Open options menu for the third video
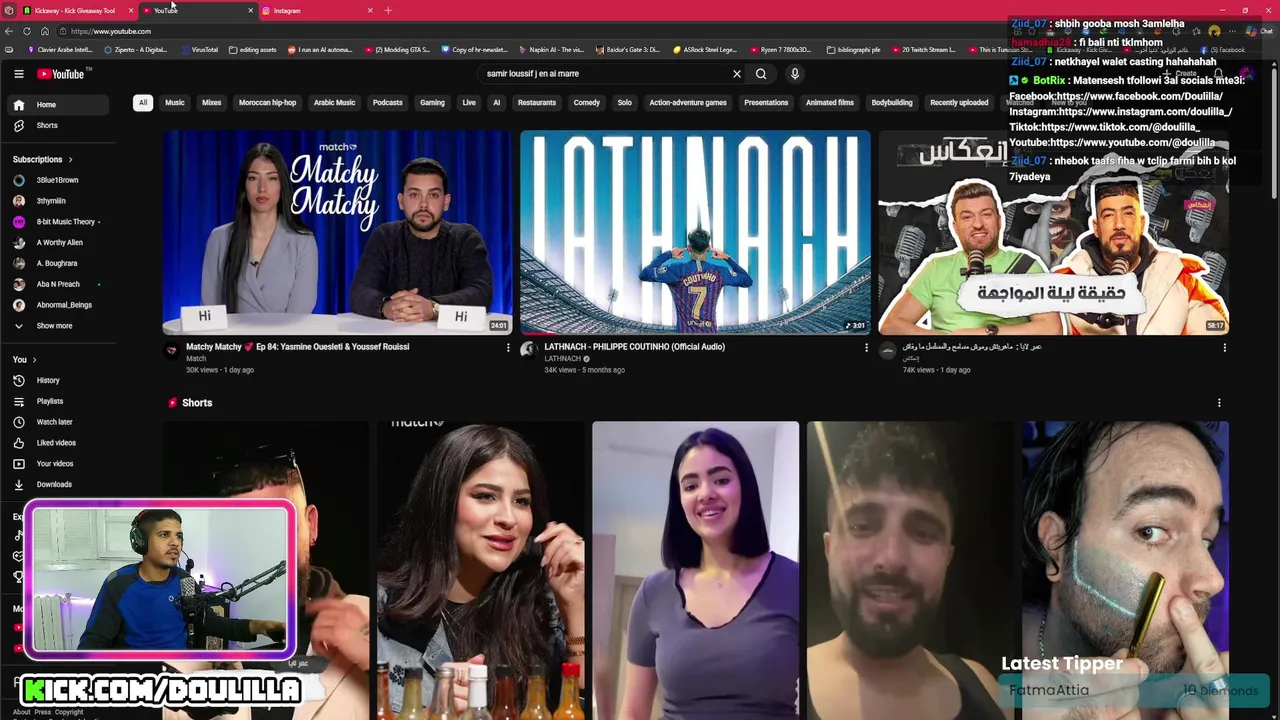The image size is (1280, 720). click(1224, 348)
